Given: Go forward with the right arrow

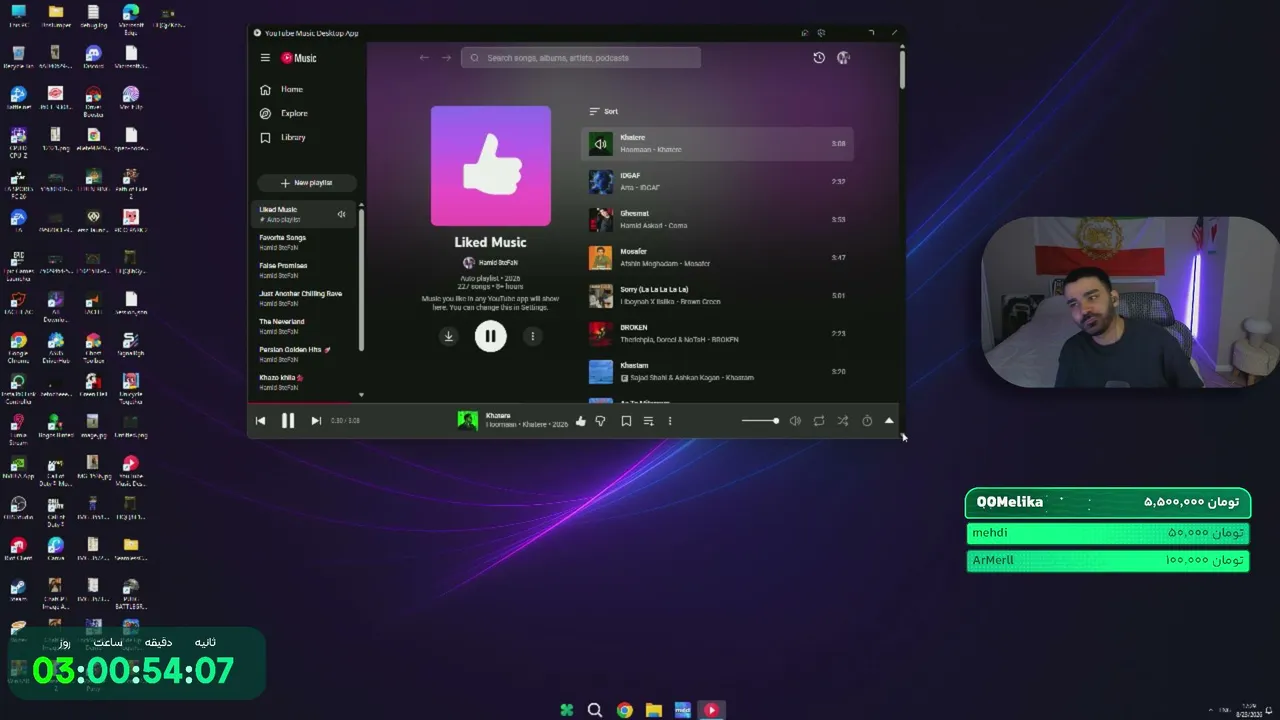Looking at the screenshot, I should point(446,58).
